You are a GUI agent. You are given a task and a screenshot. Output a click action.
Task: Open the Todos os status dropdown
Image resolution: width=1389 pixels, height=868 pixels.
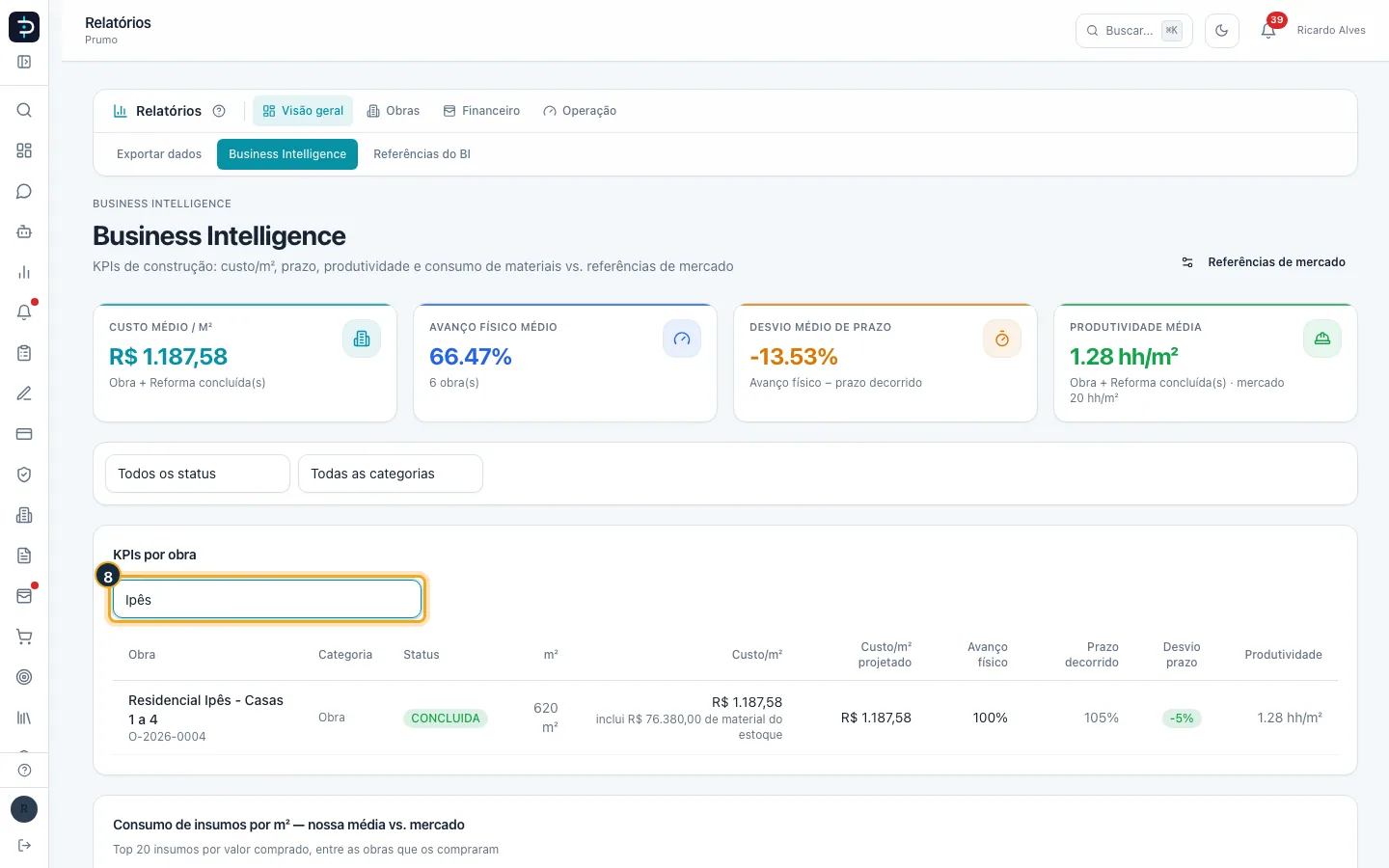coord(198,474)
